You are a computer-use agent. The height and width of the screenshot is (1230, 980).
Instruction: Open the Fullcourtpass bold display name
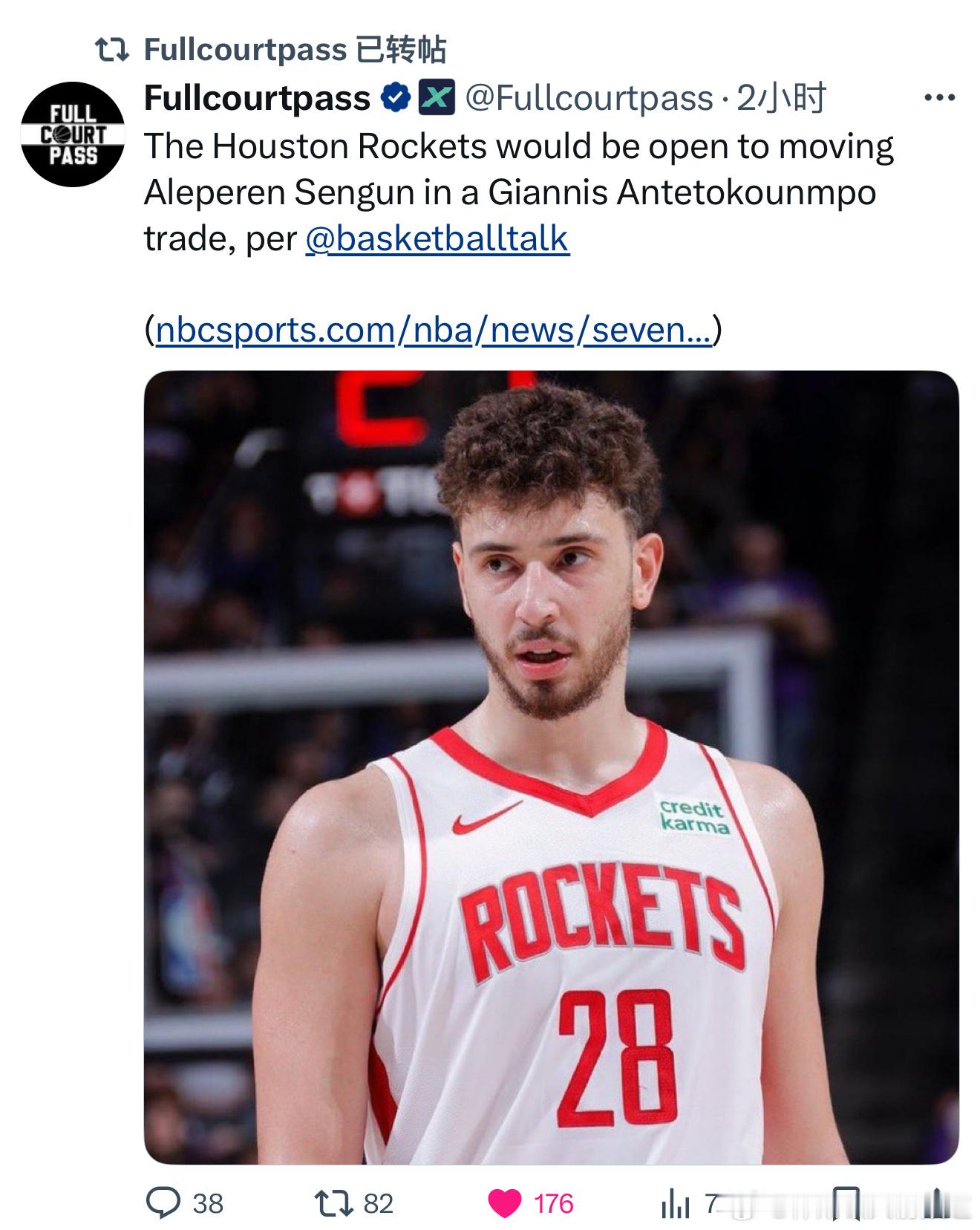point(257,97)
